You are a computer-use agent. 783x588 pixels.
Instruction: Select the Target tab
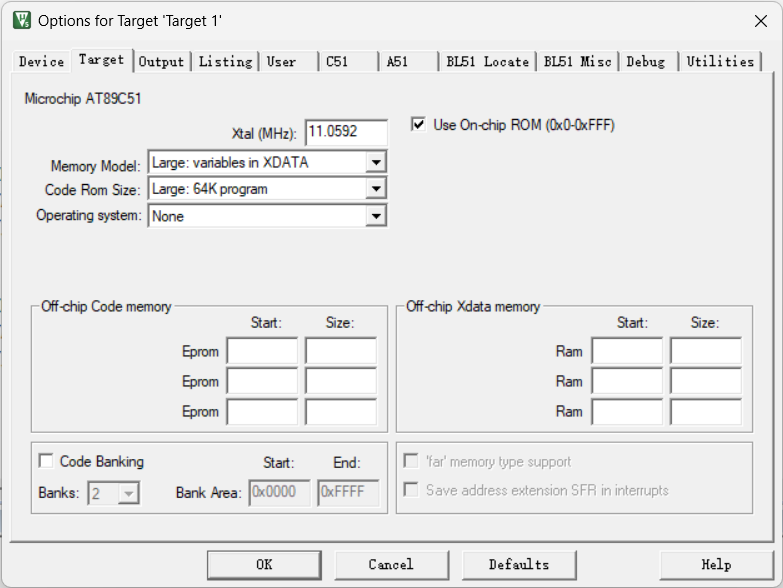tap(102, 60)
